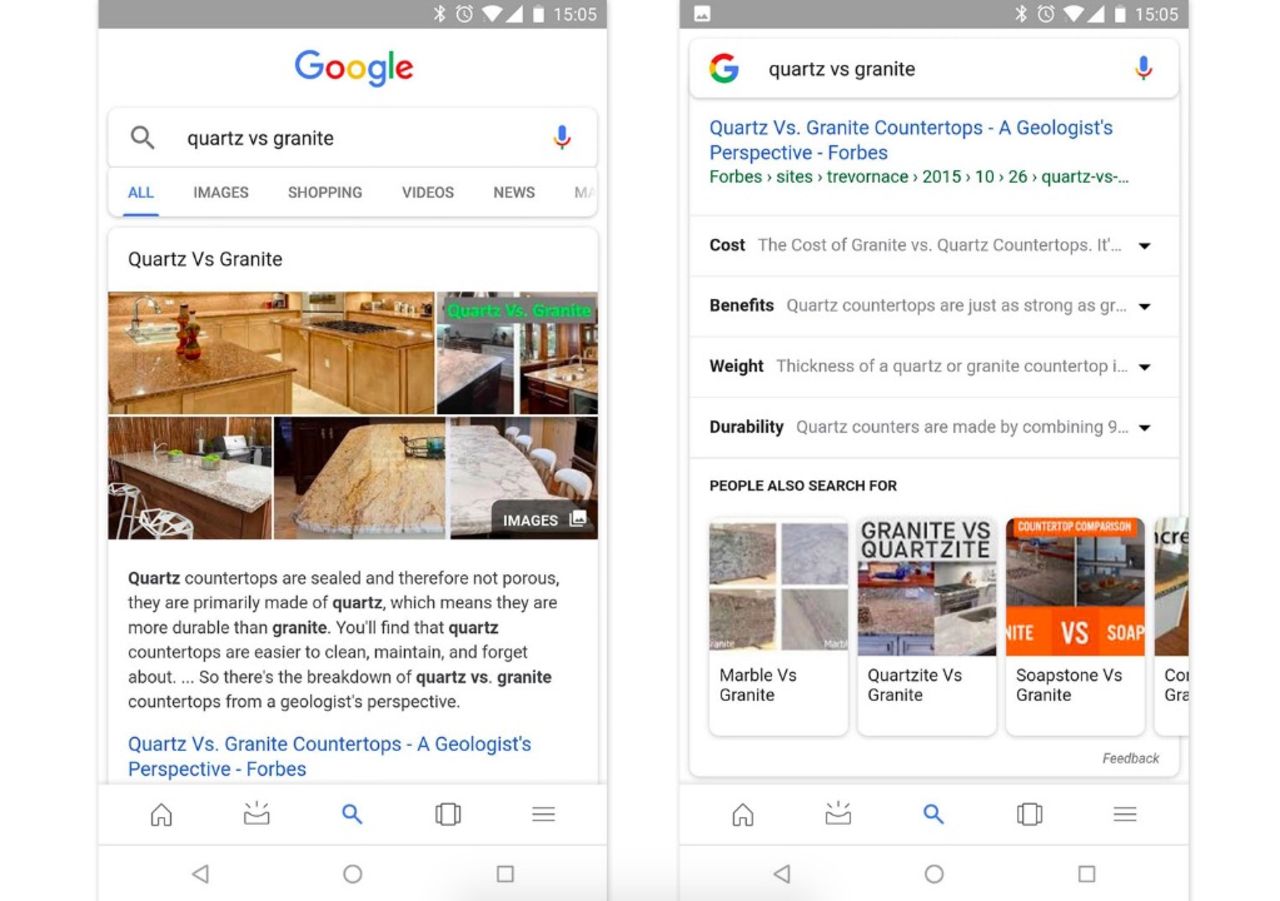Open the Home tab in the bottom navigation
This screenshot has width=1280, height=901.
[160, 814]
